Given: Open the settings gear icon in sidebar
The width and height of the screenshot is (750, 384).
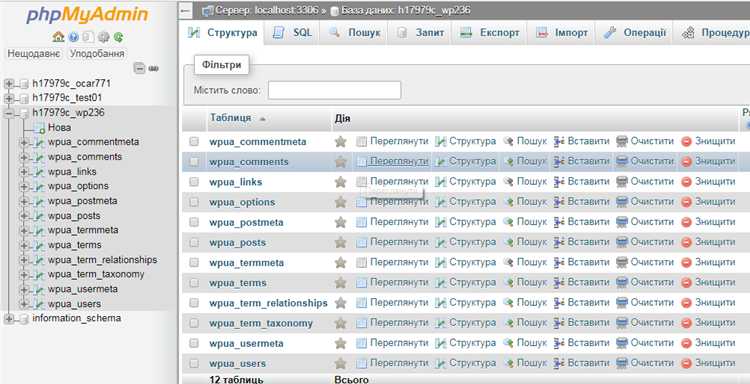Looking at the screenshot, I should click(x=103, y=37).
